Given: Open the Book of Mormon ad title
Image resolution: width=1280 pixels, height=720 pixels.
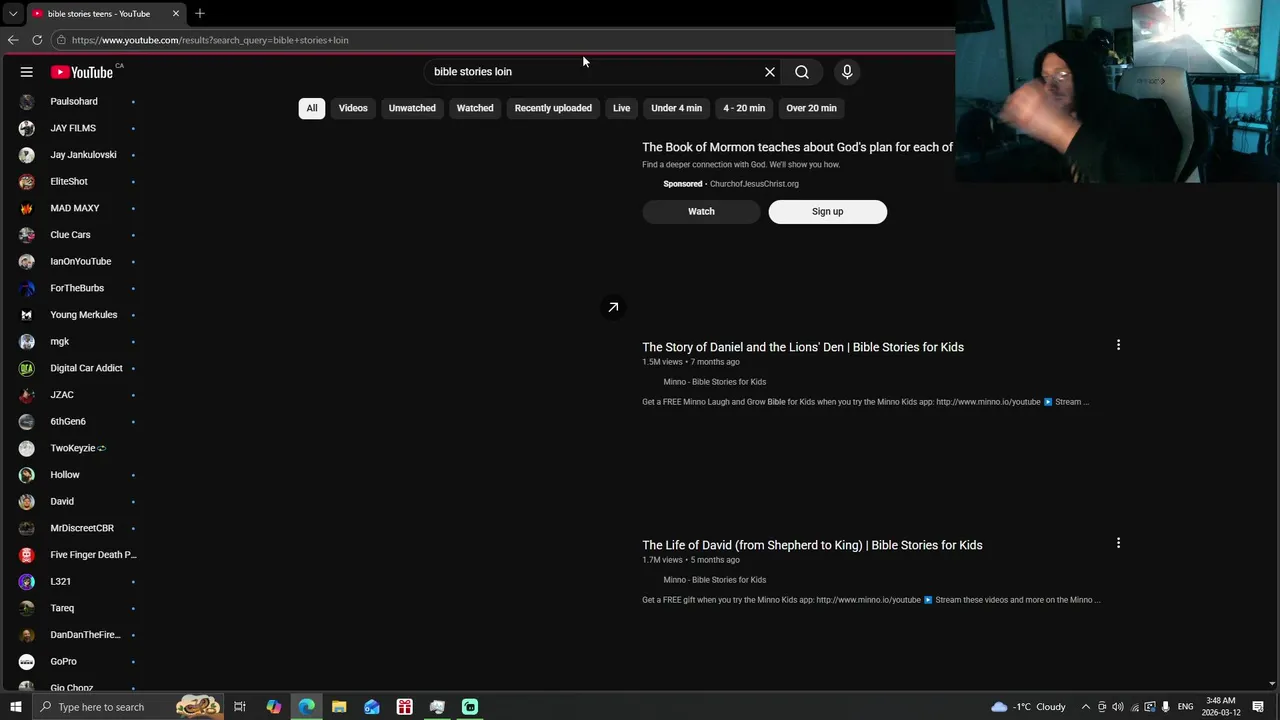Looking at the screenshot, I should (797, 147).
